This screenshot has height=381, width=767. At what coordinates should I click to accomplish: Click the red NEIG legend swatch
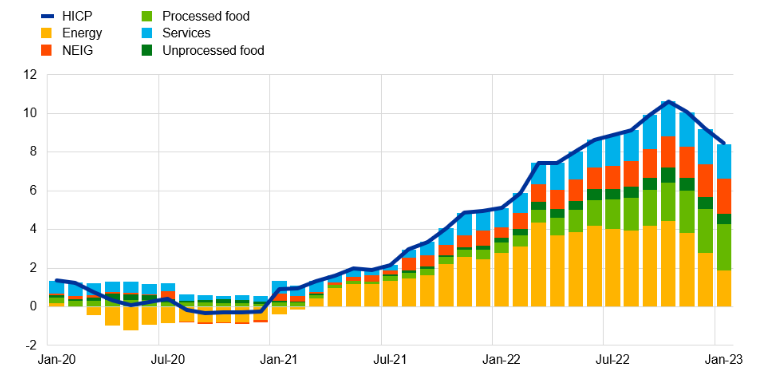[47, 50]
